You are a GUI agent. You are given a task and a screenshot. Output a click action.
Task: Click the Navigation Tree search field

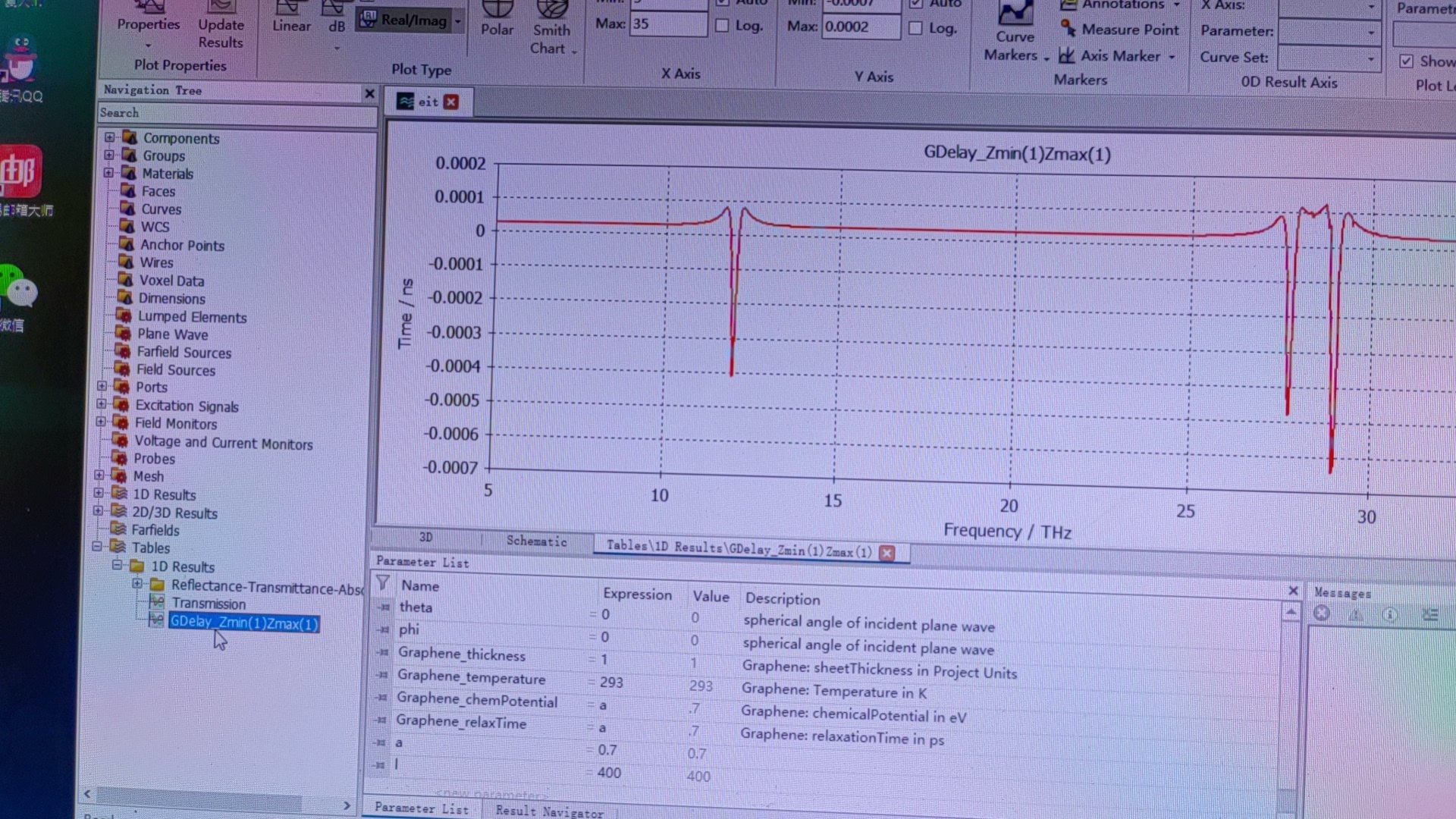coord(237,113)
